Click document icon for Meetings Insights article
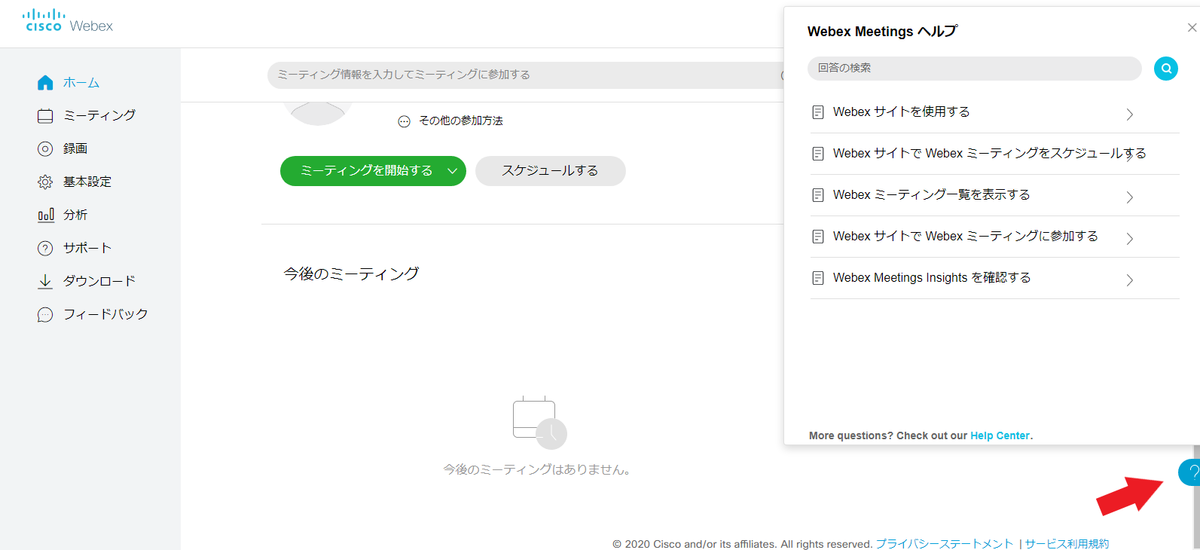Screen dimensions: 1200x550 (818, 278)
